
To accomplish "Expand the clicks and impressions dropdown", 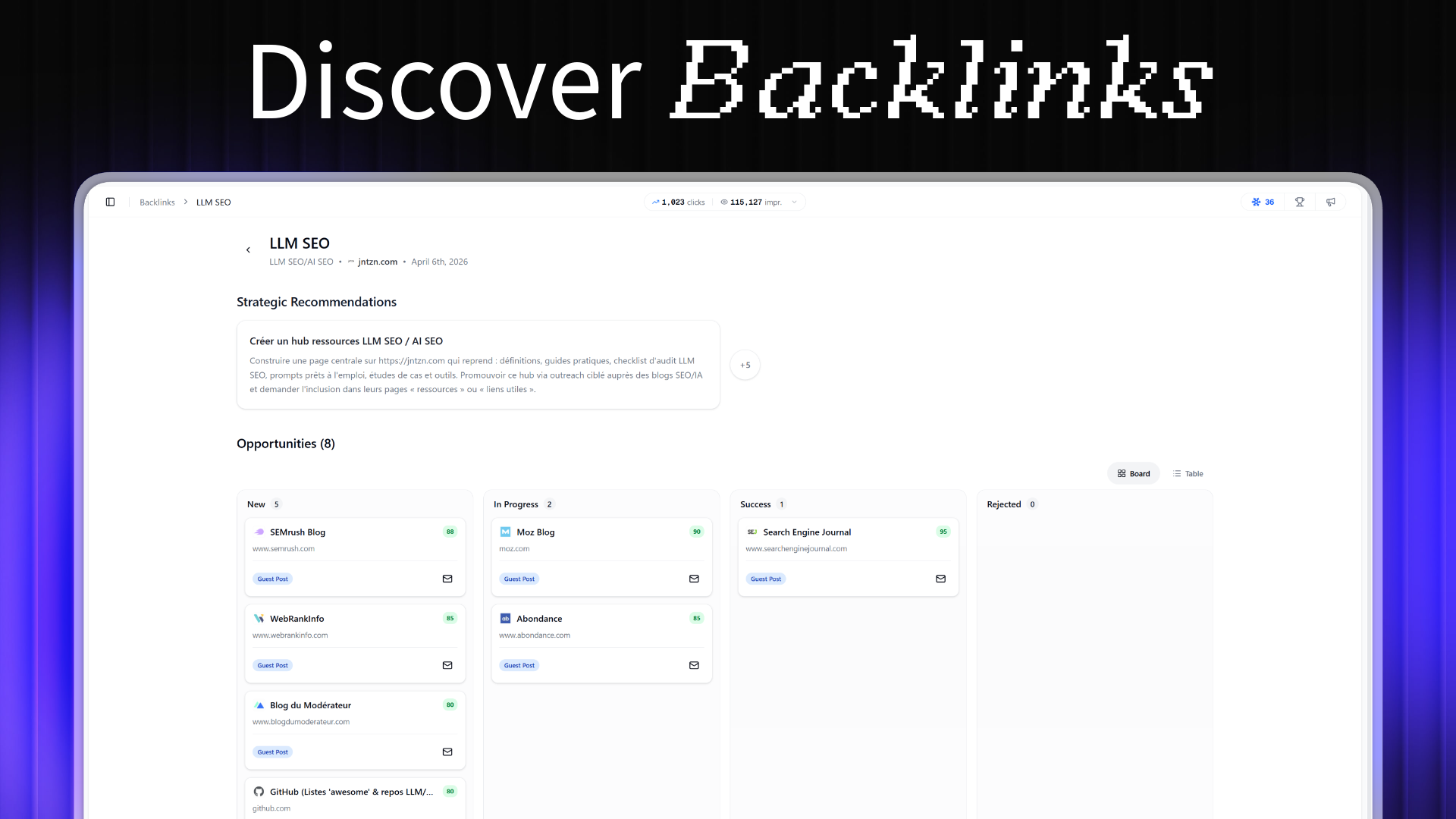I will pos(794,202).
